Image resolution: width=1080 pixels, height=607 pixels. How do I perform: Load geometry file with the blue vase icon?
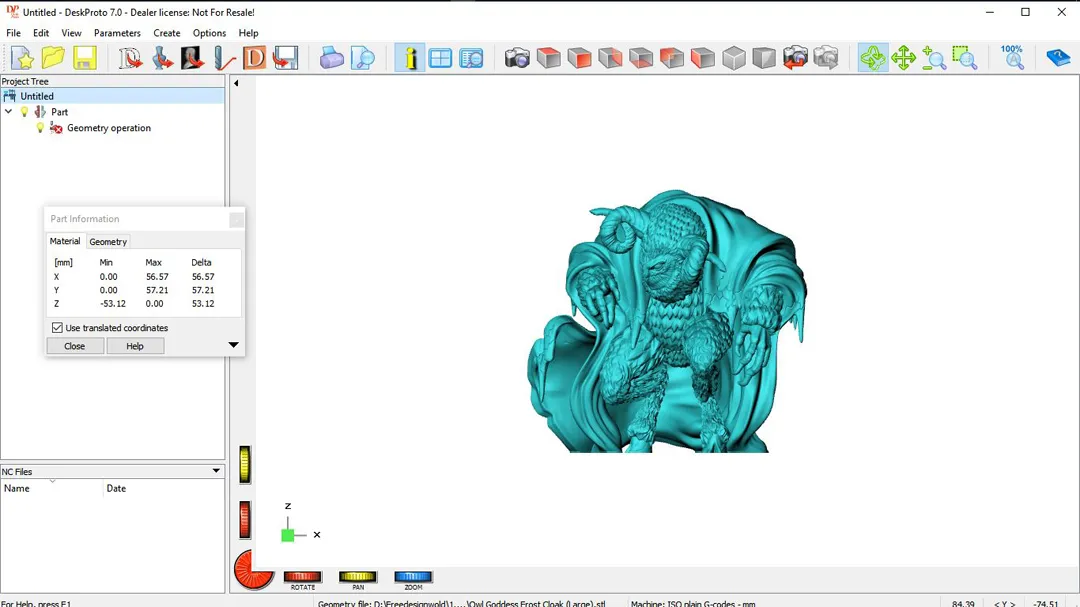point(162,58)
